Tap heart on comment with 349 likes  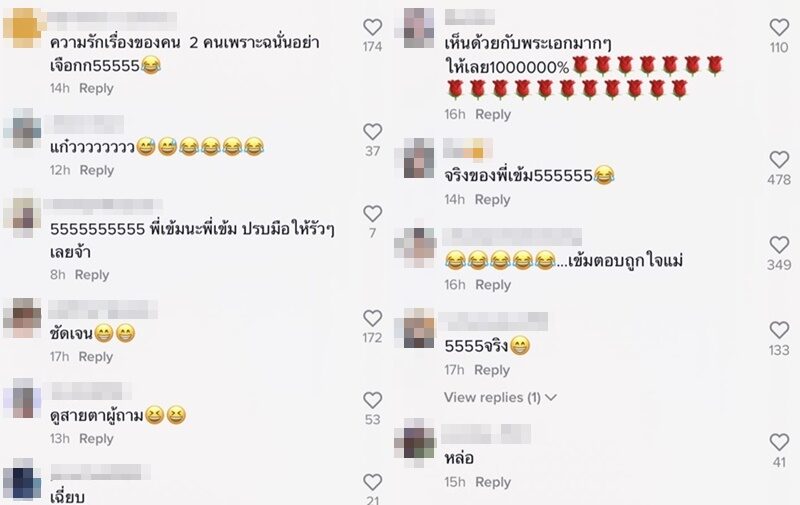coord(779,245)
